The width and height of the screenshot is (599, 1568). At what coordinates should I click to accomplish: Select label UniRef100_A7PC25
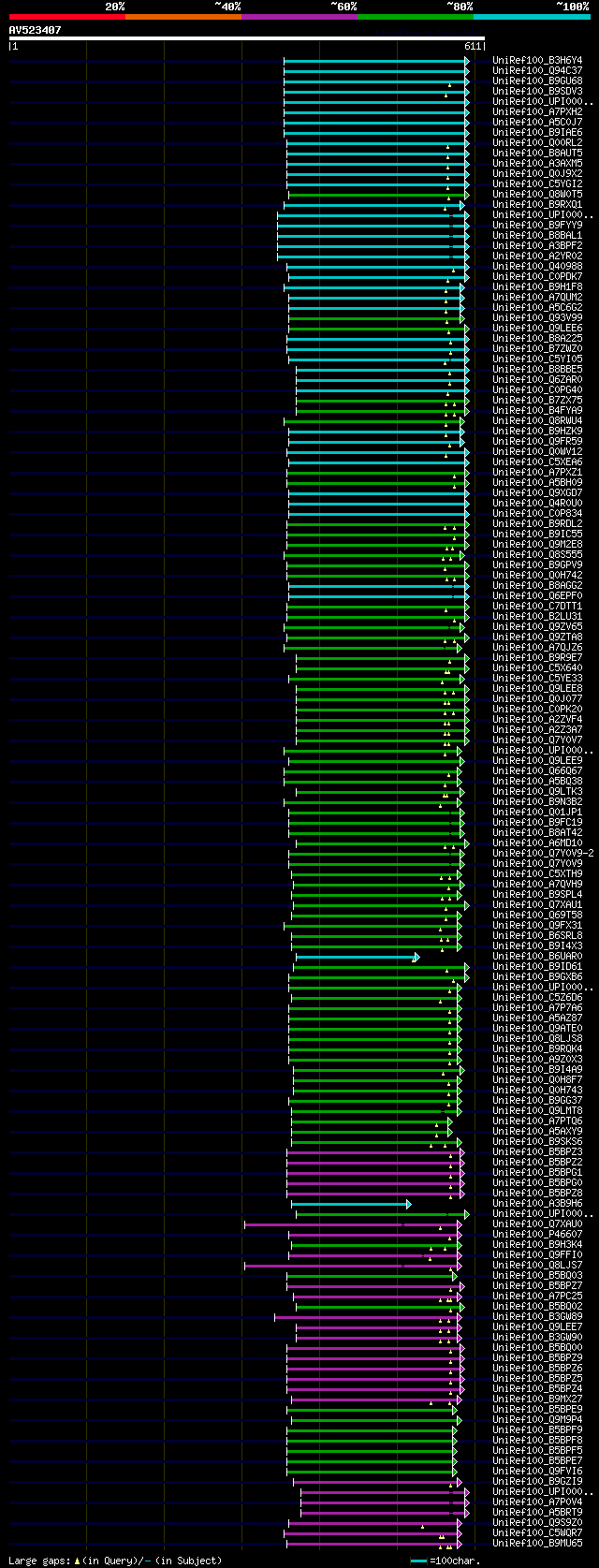pyautogui.click(x=537, y=1297)
